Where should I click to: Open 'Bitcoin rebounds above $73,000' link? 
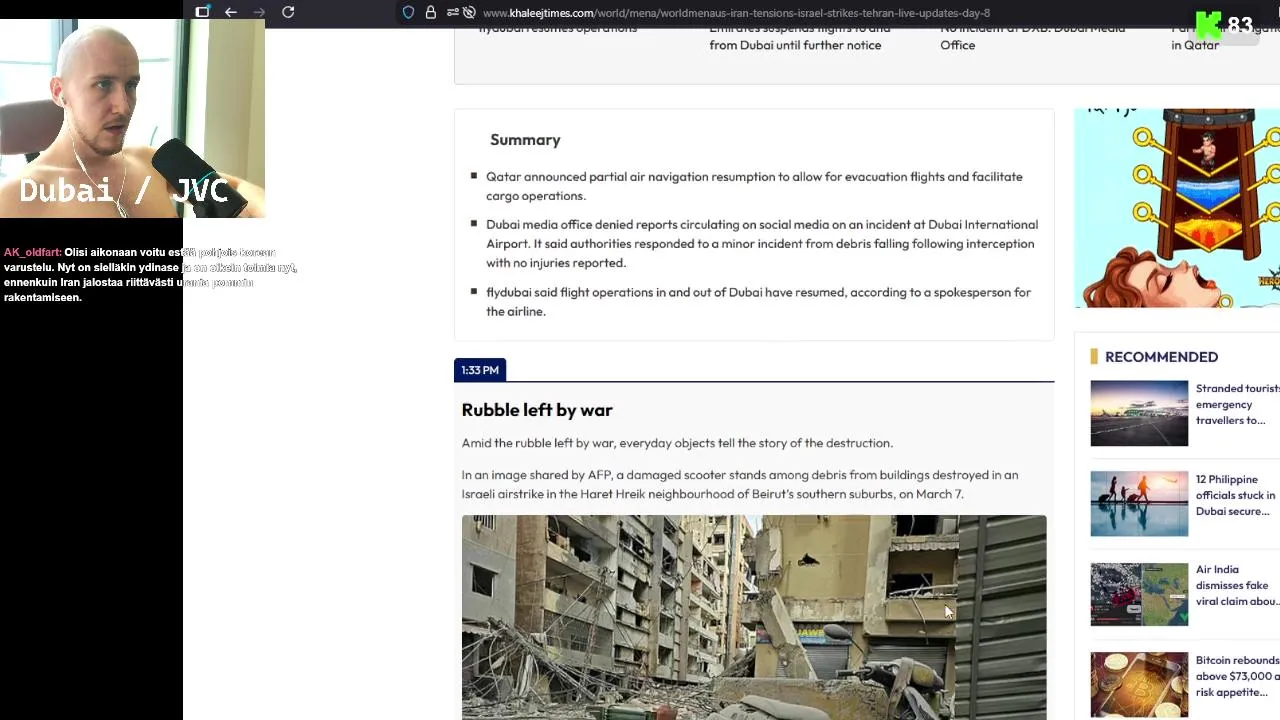(x=1237, y=676)
